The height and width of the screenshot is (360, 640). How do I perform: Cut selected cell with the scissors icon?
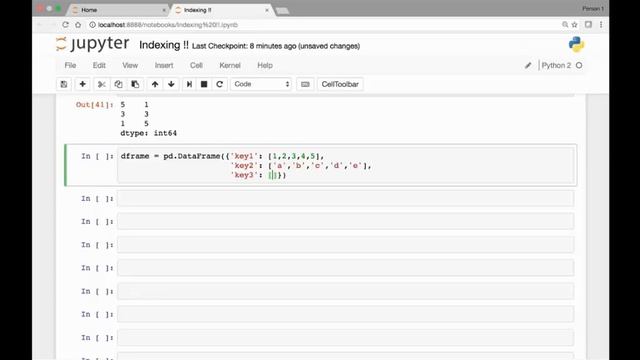(x=102, y=84)
